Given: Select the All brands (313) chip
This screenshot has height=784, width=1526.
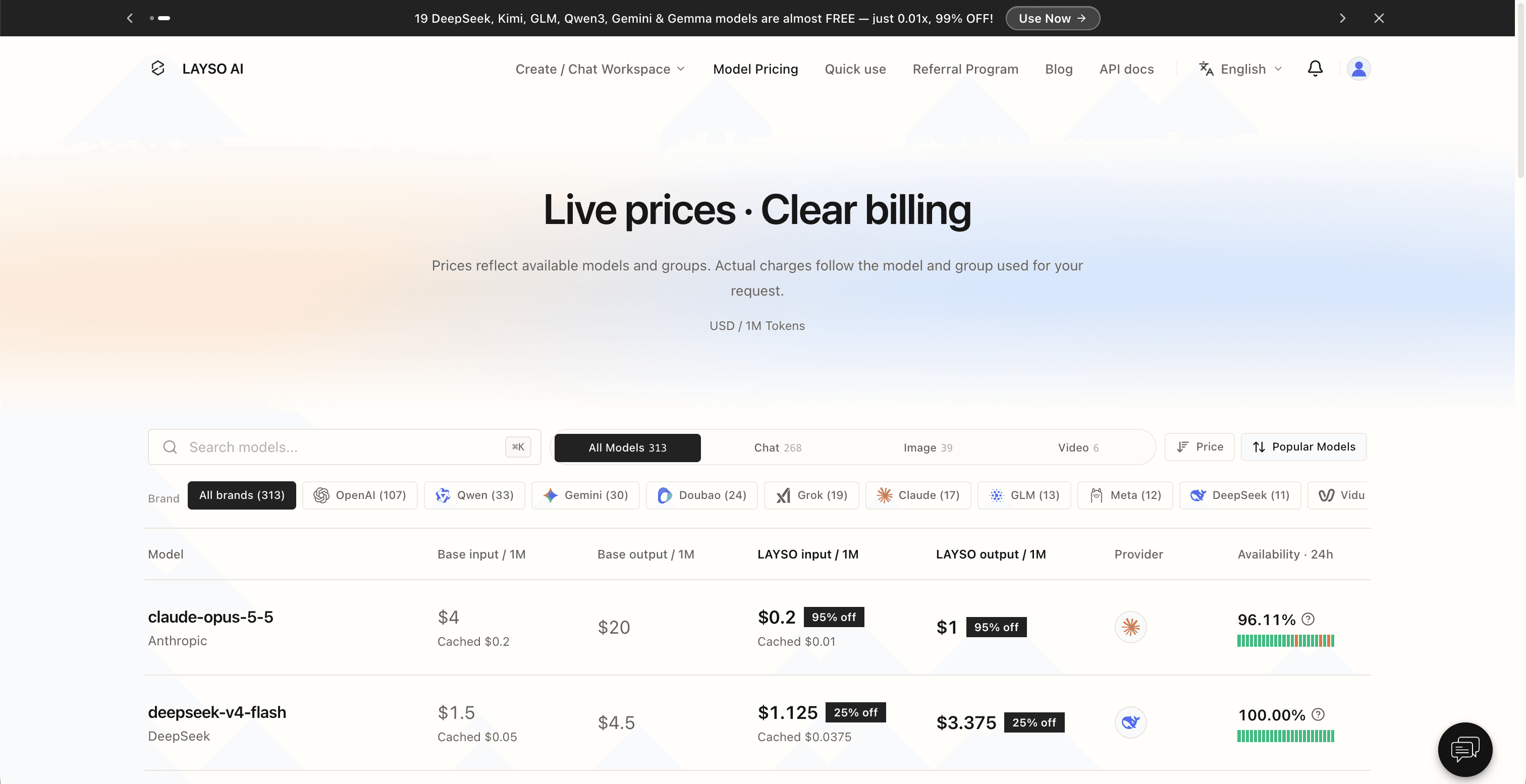Looking at the screenshot, I should pos(242,495).
